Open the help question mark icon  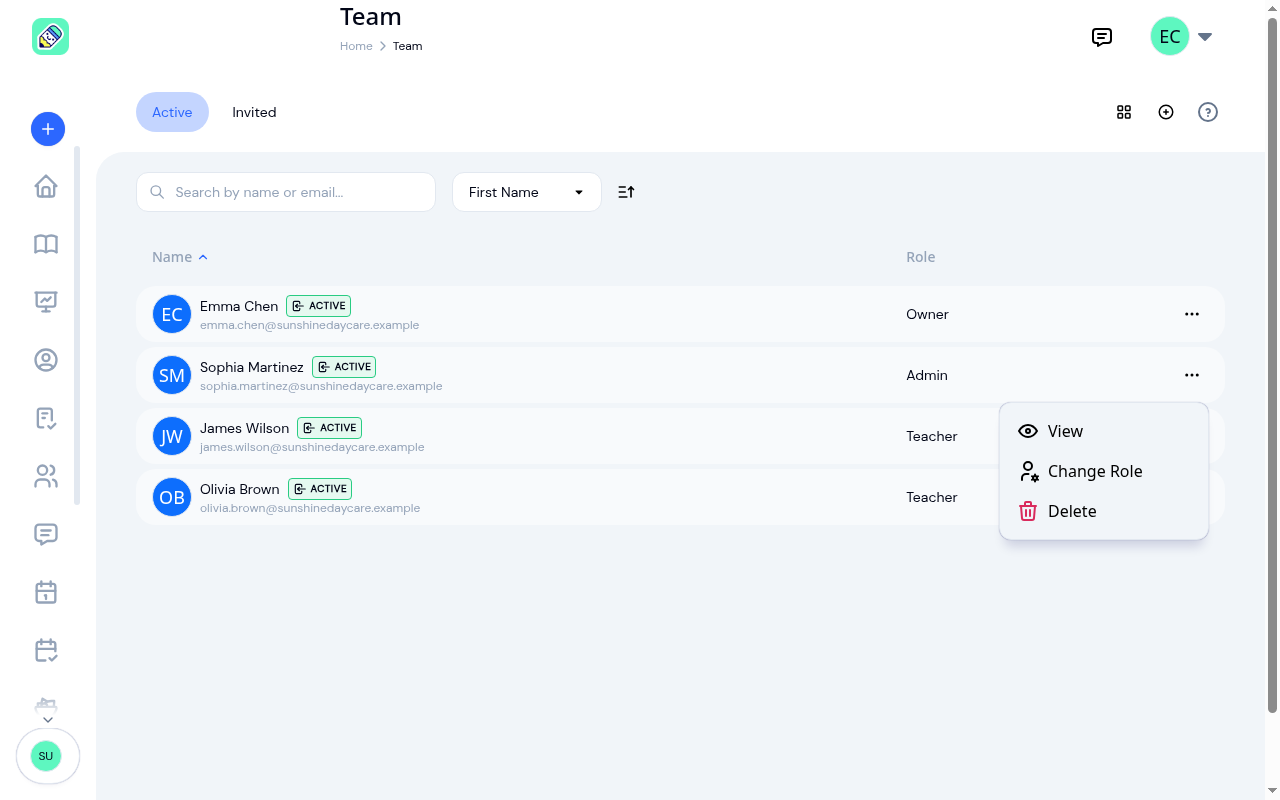click(1208, 112)
